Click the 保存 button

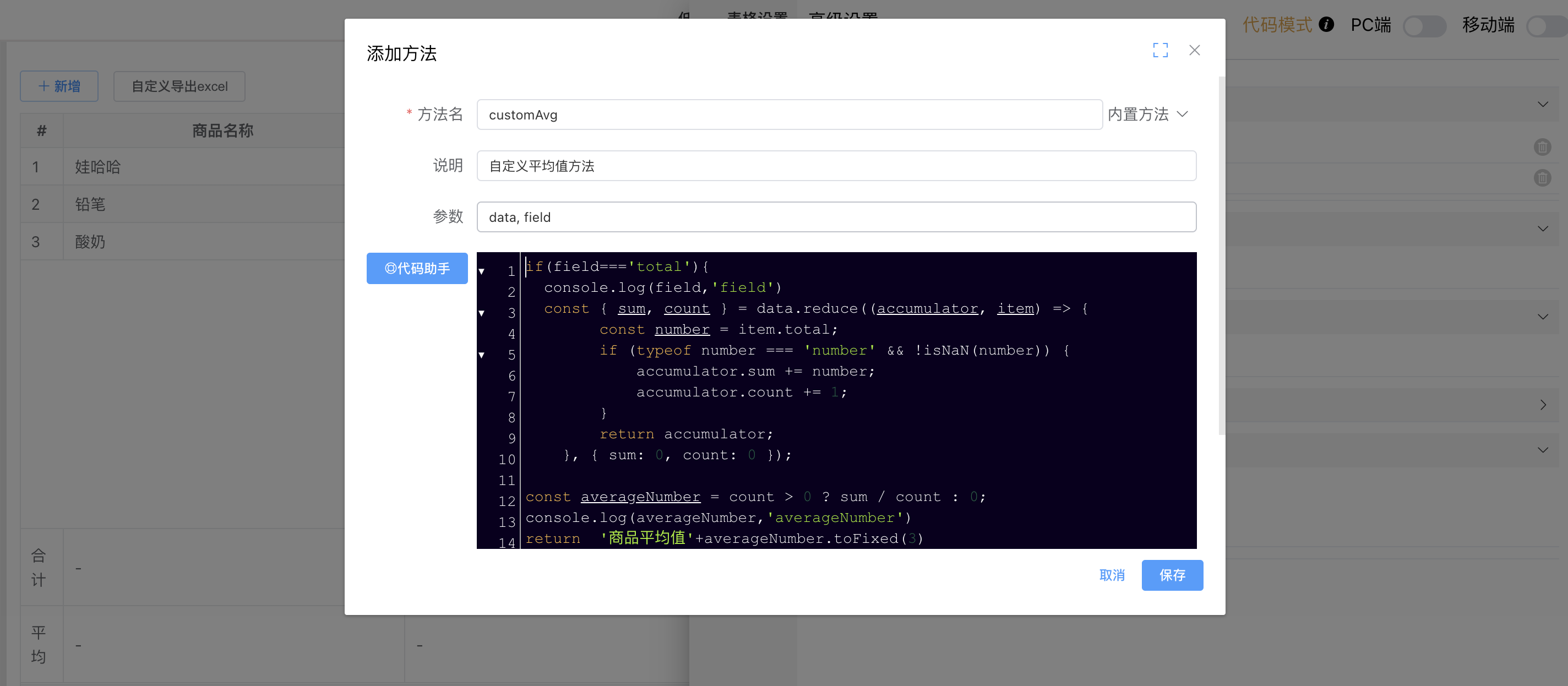click(1172, 575)
